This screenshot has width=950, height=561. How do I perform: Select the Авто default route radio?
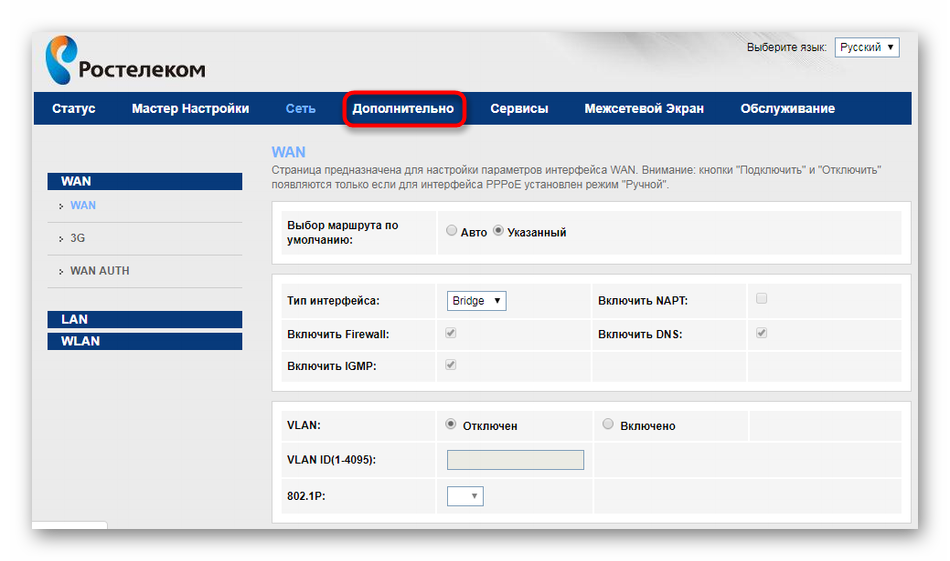click(x=451, y=232)
